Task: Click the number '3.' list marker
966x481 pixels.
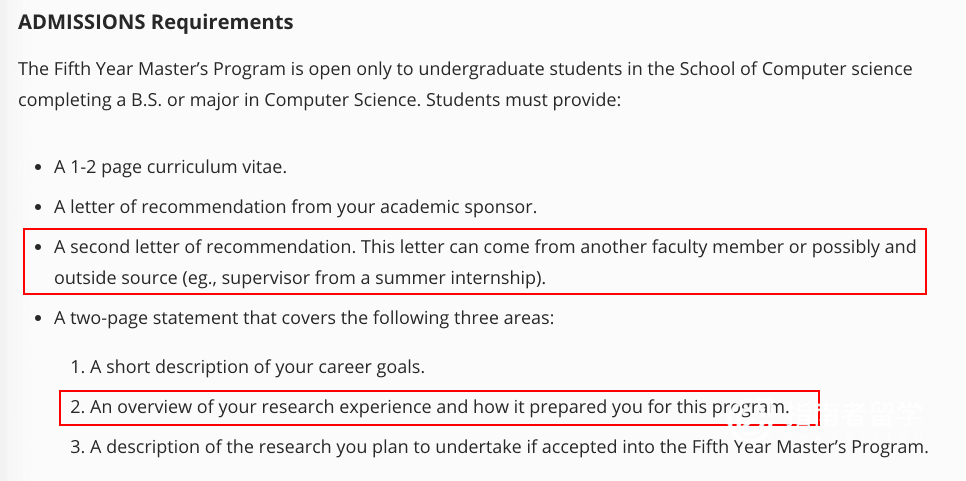Action: pos(77,447)
